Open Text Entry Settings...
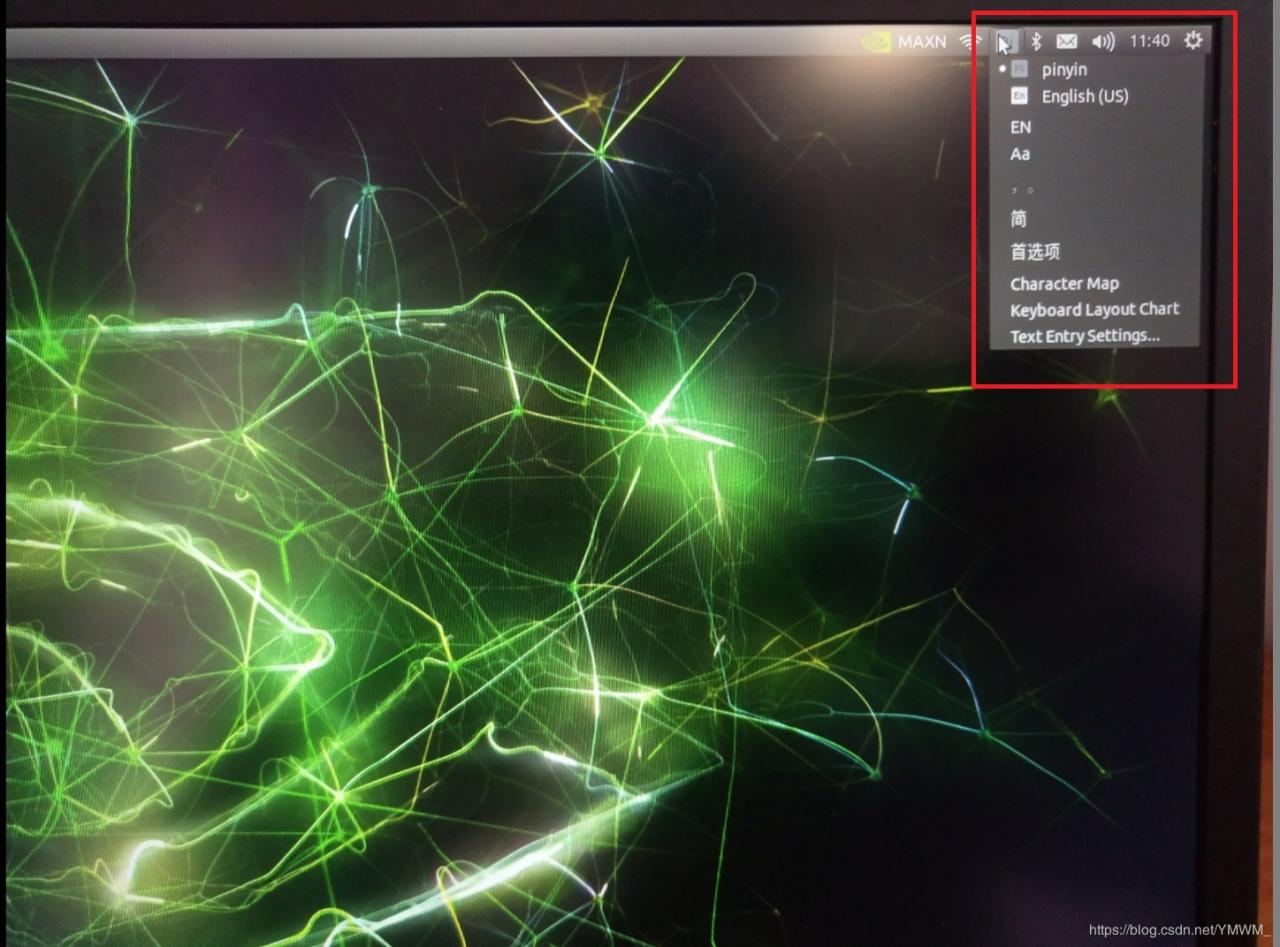This screenshot has width=1280, height=947. (x=1095, y=336)
